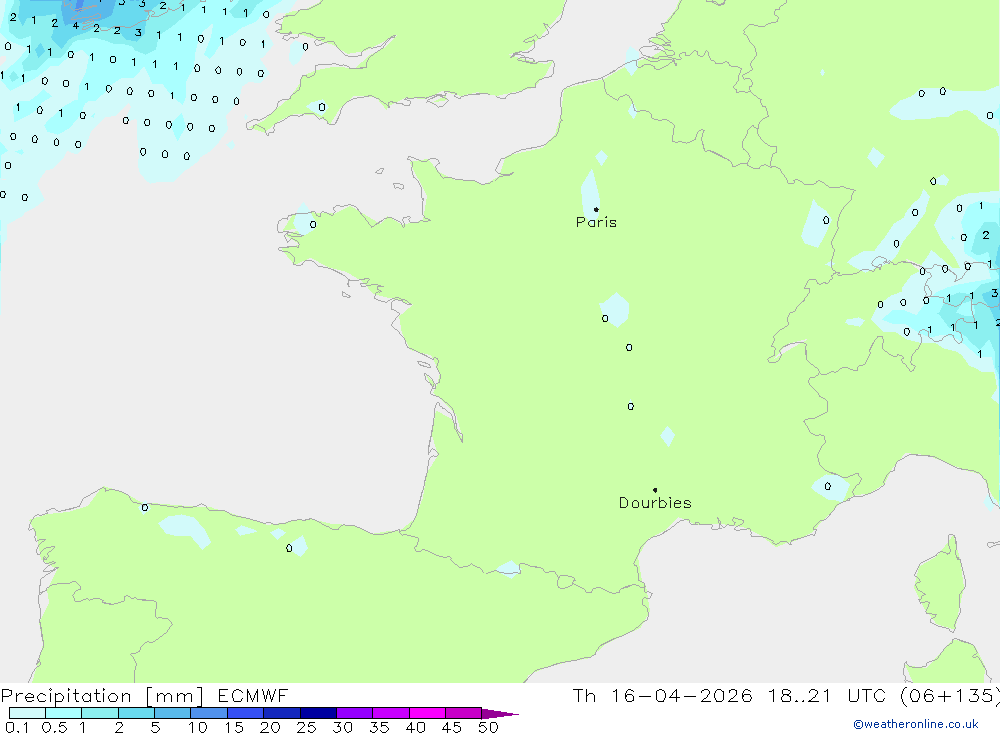Pick the 35–40 mm legend swatch
This screenshot has height=733, width=1000.
[x=391, y=713]
